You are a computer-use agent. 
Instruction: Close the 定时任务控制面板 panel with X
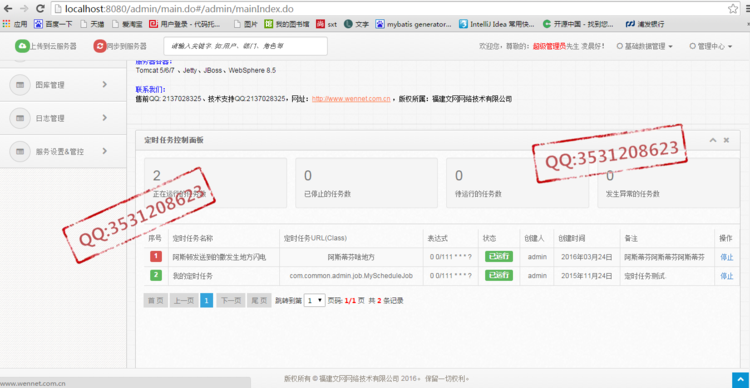(726, 140)
